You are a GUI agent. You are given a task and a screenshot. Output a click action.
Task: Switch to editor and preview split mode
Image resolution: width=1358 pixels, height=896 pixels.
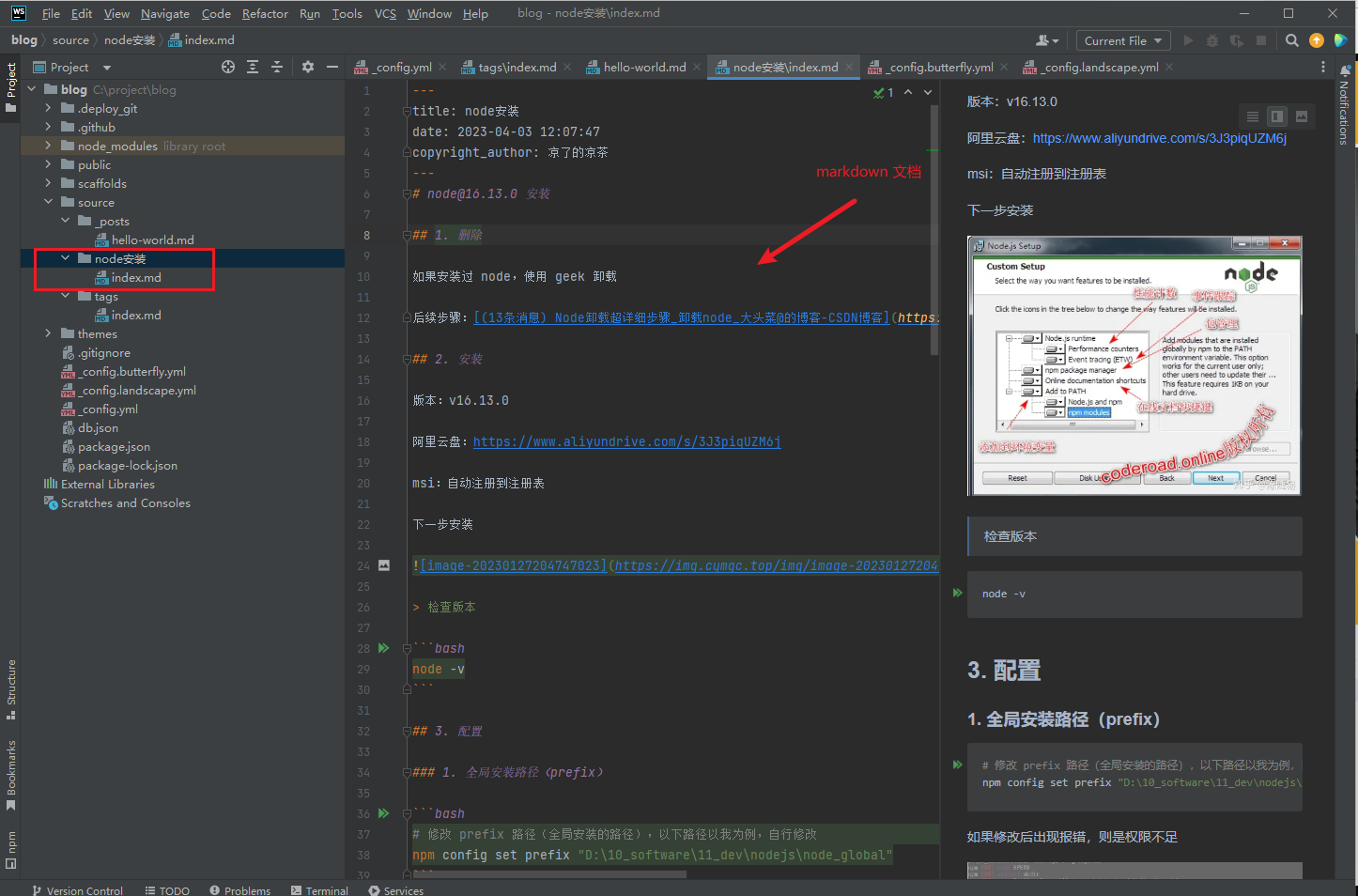[x=1277, y=116]
